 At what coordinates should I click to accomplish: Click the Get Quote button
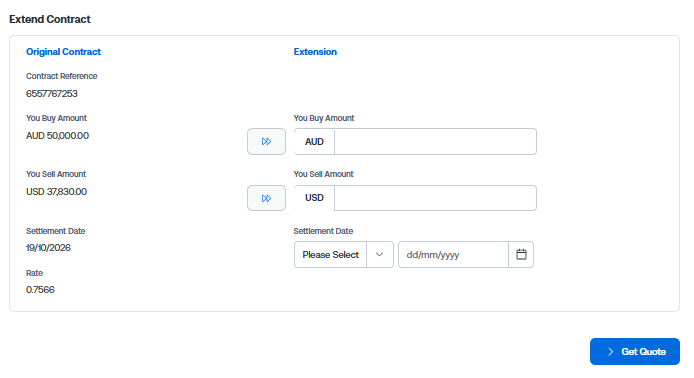(x=635, y=351)
